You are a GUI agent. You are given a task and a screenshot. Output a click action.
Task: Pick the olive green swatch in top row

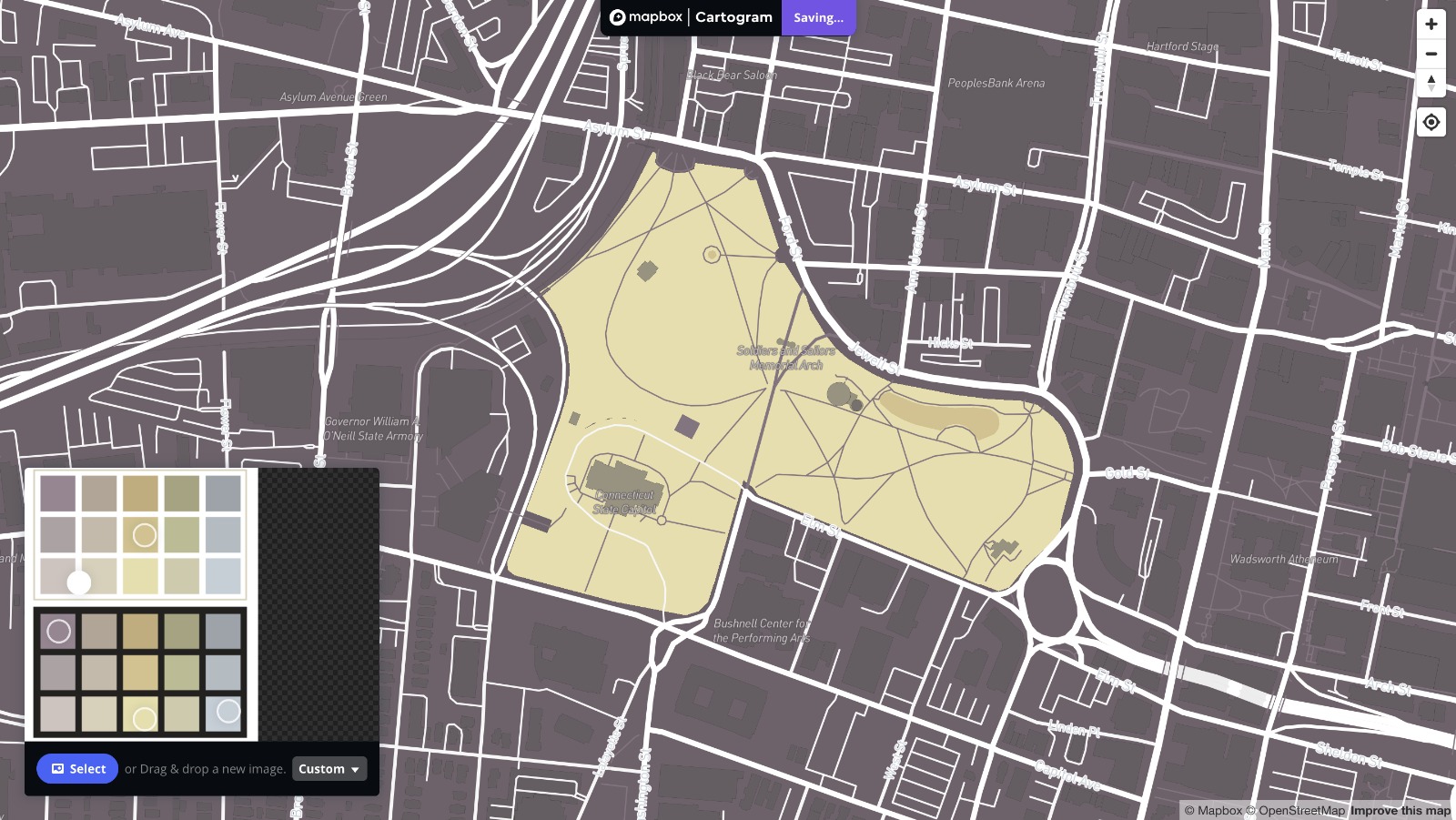point(182,493)
